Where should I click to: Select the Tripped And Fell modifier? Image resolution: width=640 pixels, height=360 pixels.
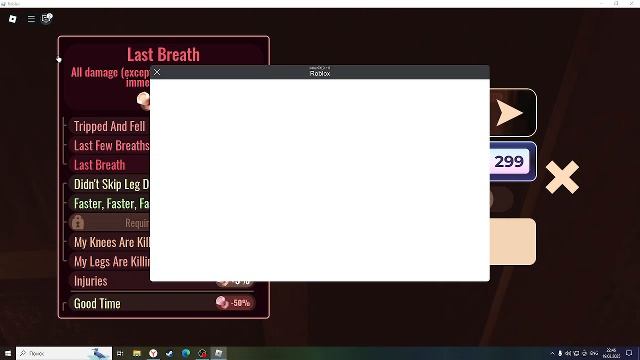coord(109,126)
